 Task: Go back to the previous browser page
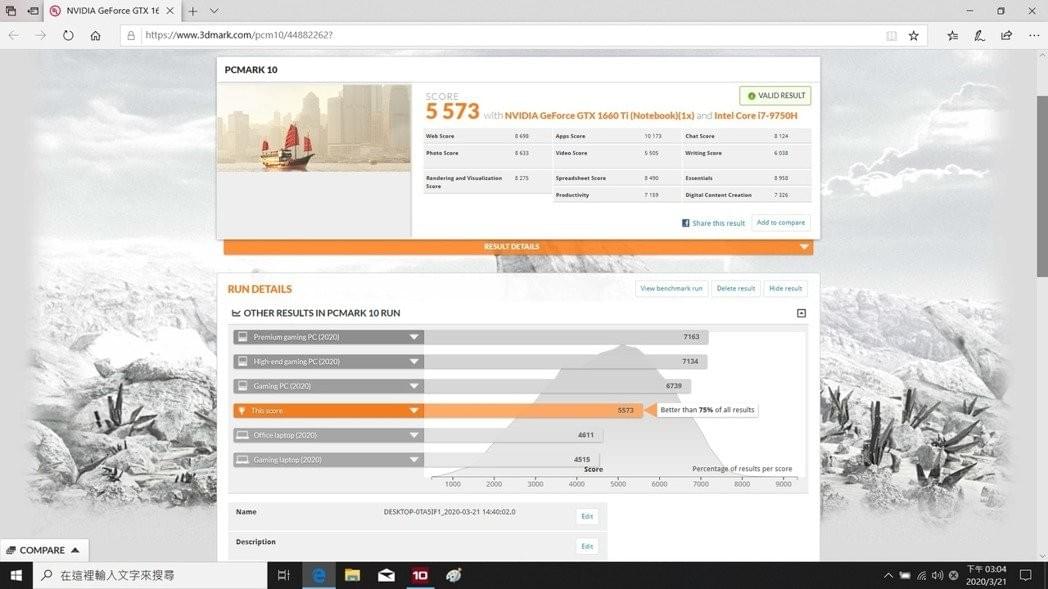[14, 35]
